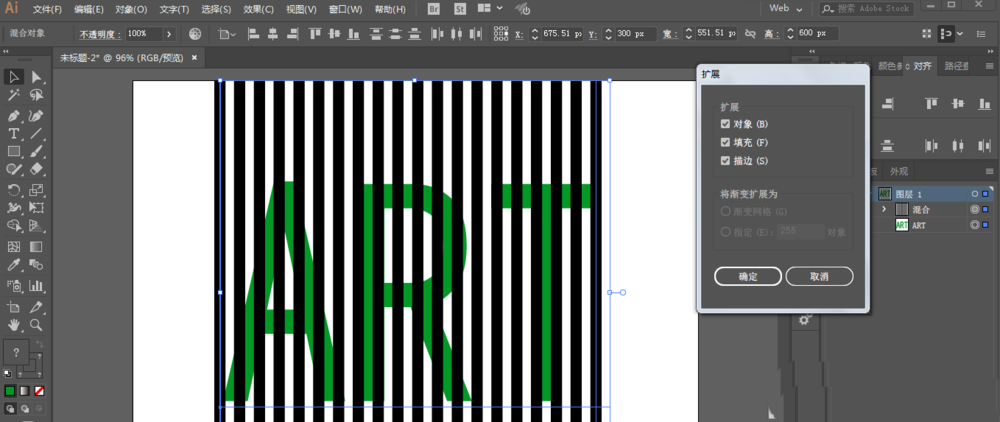
Task: Click the X position input field
Action: (562, 33)
